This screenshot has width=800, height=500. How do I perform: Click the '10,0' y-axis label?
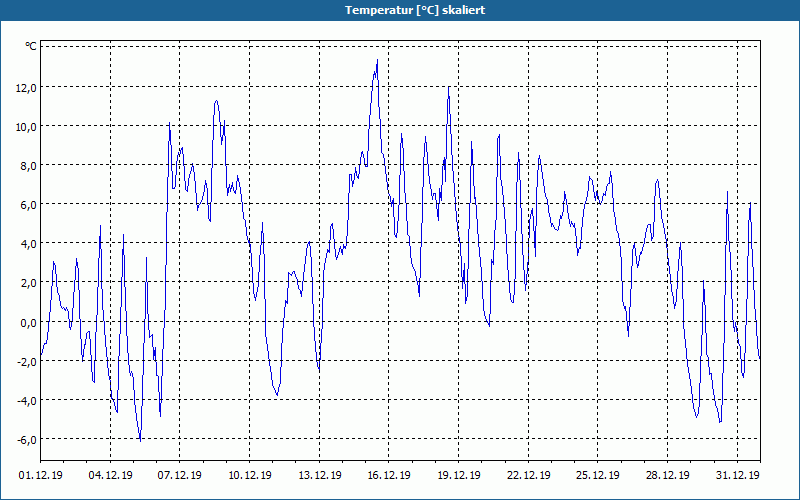(x=27, y=127)
